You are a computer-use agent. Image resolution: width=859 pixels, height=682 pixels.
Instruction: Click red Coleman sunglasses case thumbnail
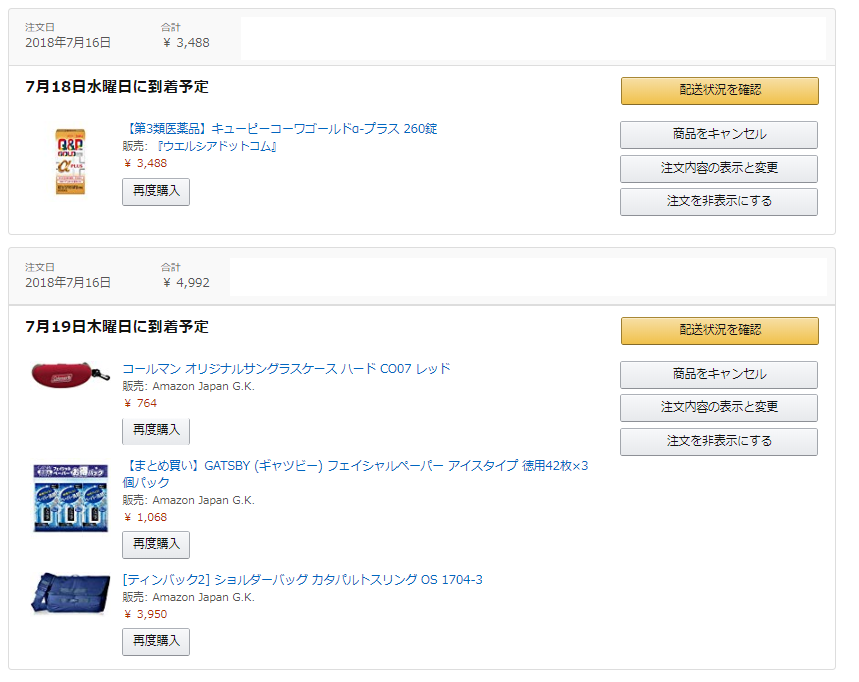pyautogui.click(x=71, y=375)
